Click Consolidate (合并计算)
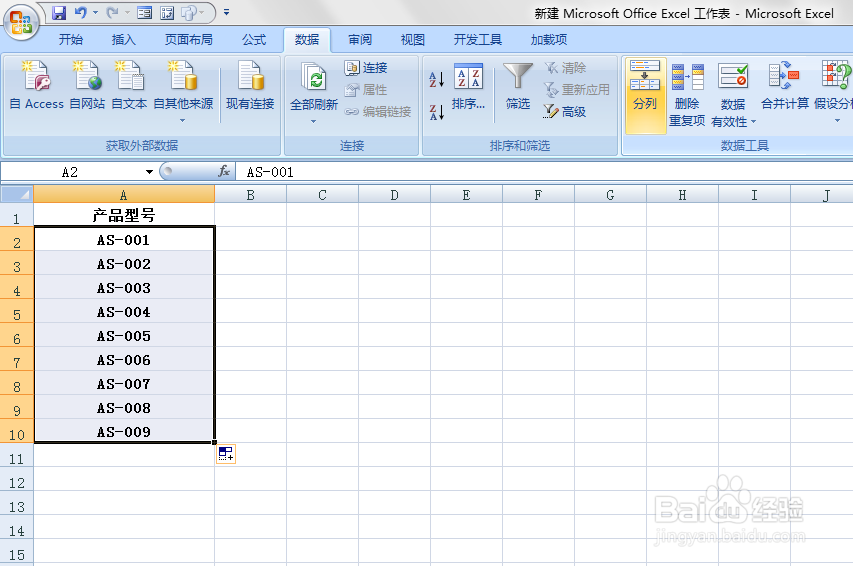 784,86
